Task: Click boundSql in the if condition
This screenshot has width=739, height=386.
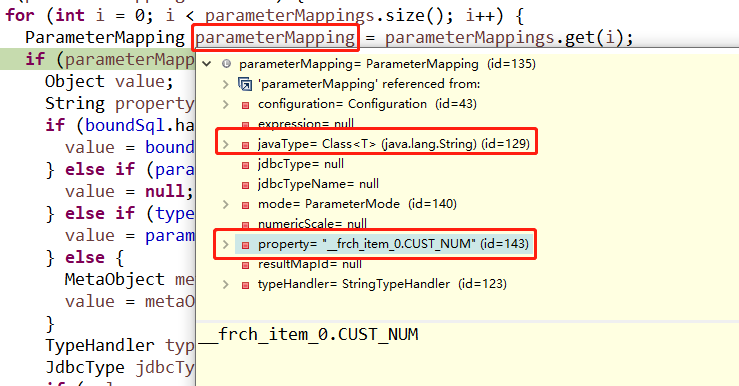Action: coord(125,125)
